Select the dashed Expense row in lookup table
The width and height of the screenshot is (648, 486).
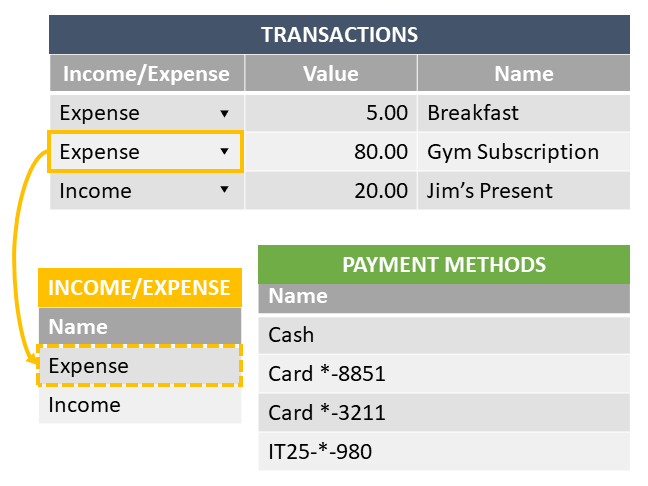click(140, 366)
